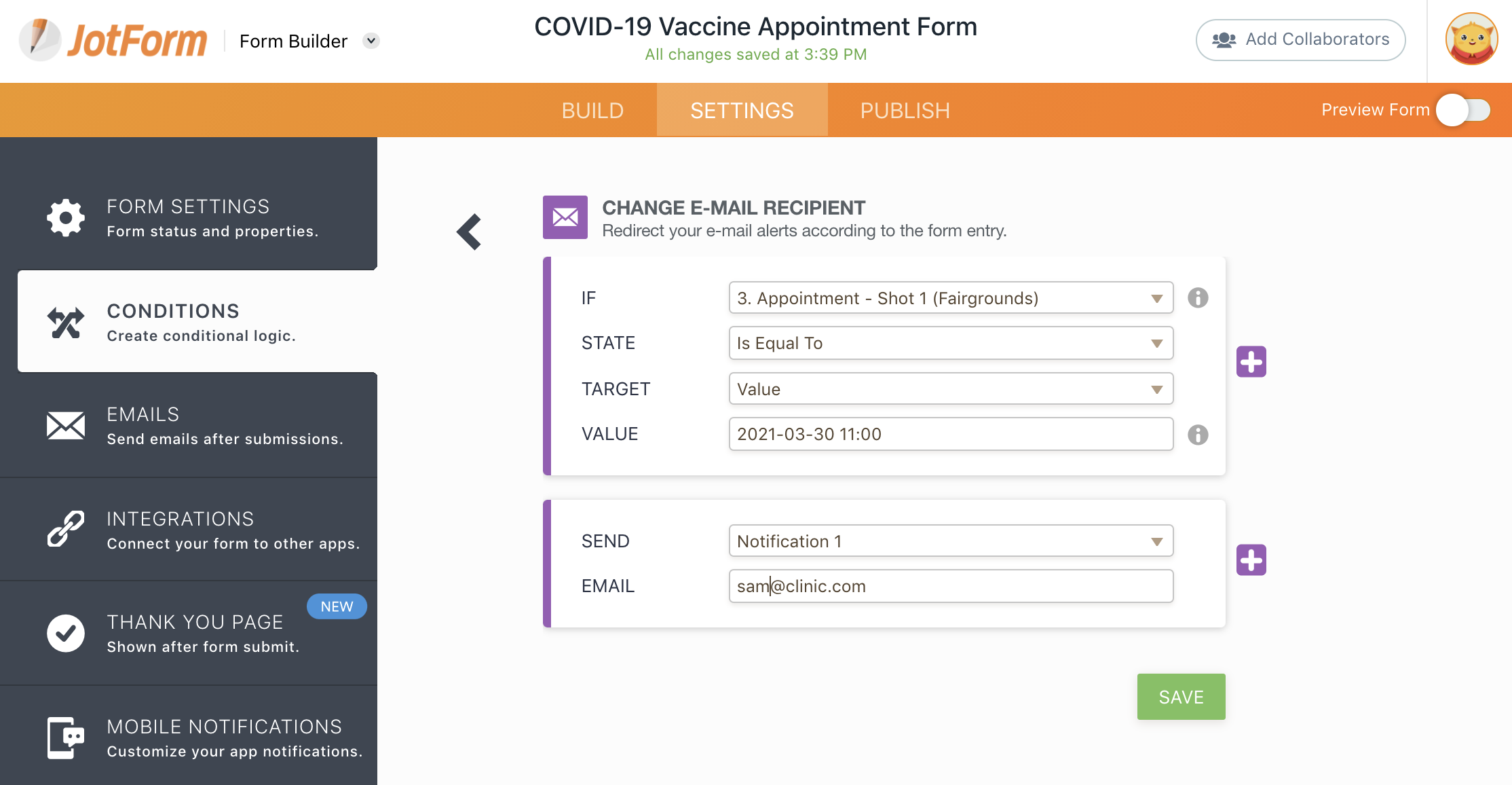The width and height of the screenshot is (1512, 785).
Task: Switch to the PUBLISH tab
Action: pyautogui.click(x=905, y=111)
